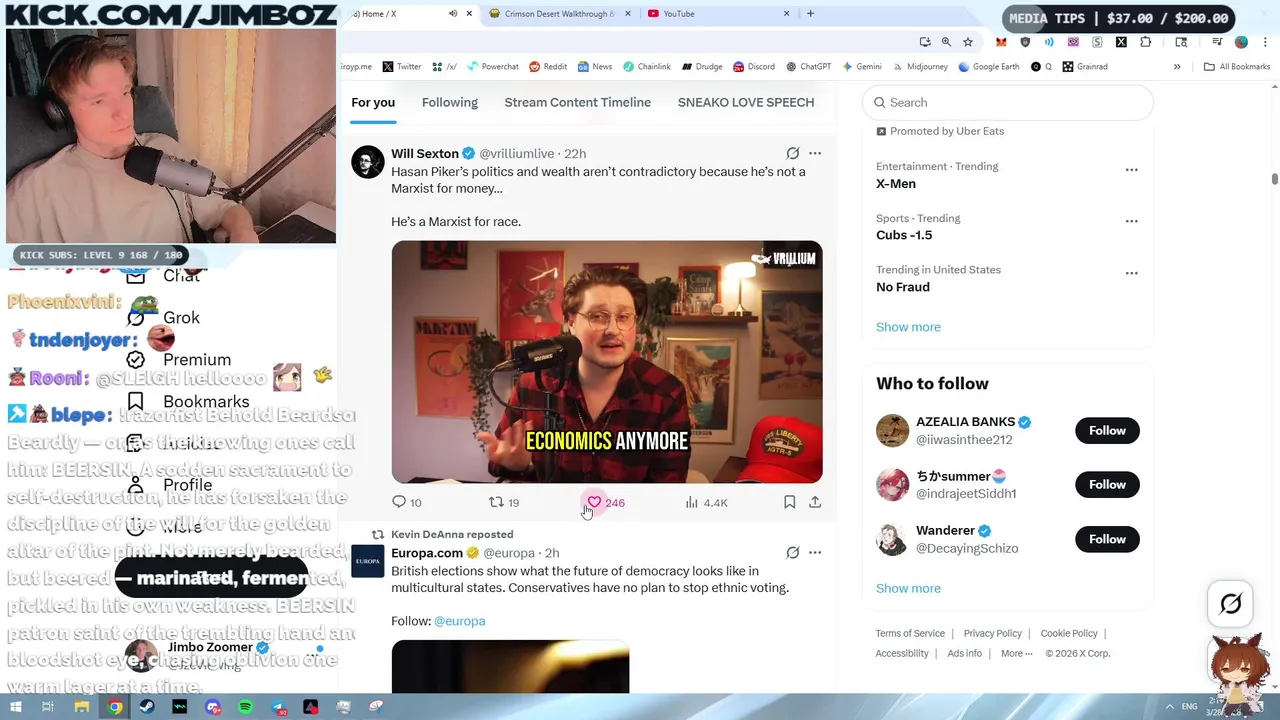Open Grok in X sidebar
This screenshot has width=1280, height=720.
click(x=163, y=317)
